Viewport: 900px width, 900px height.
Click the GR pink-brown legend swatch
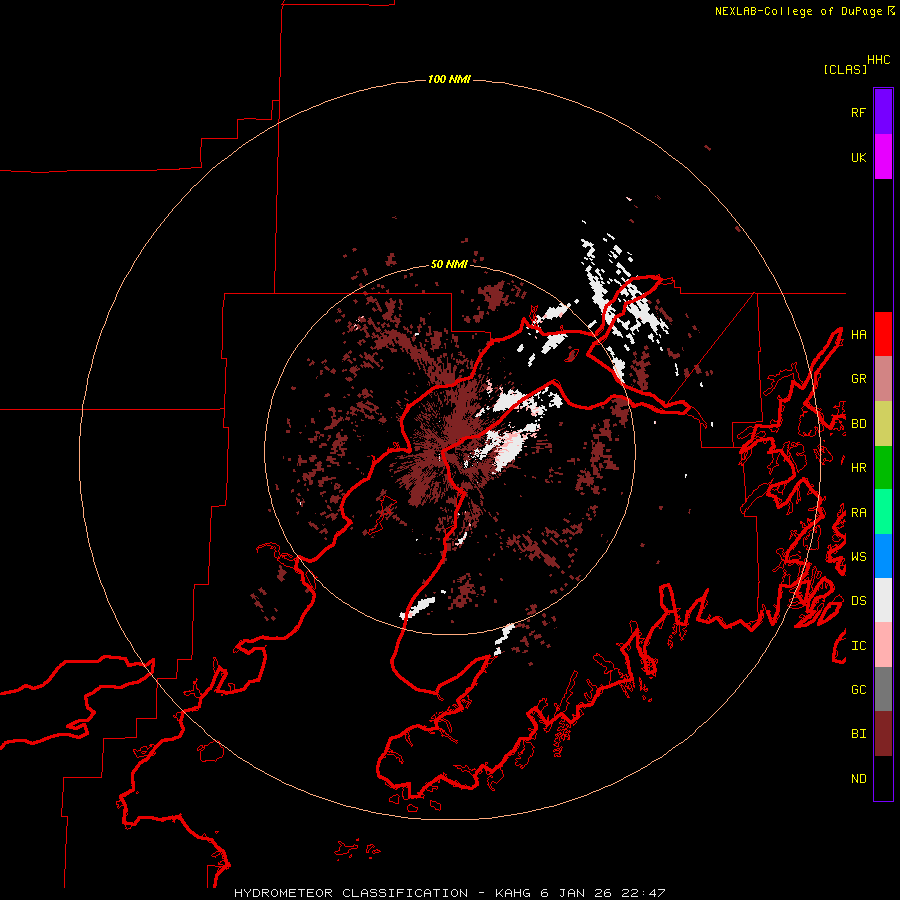tap(883, 379)
